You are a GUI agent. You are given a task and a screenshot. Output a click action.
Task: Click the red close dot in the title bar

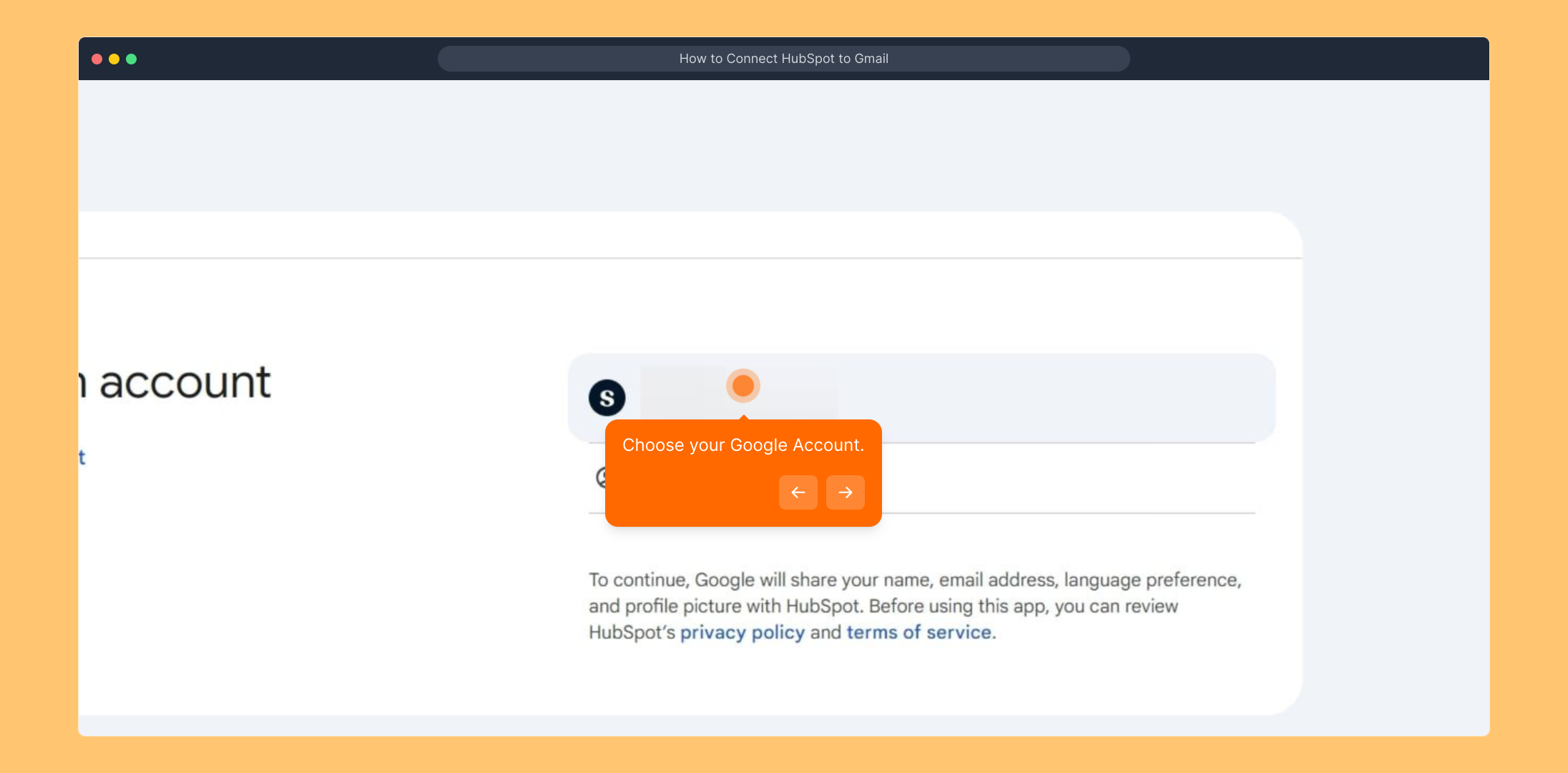tap(97, 59)
